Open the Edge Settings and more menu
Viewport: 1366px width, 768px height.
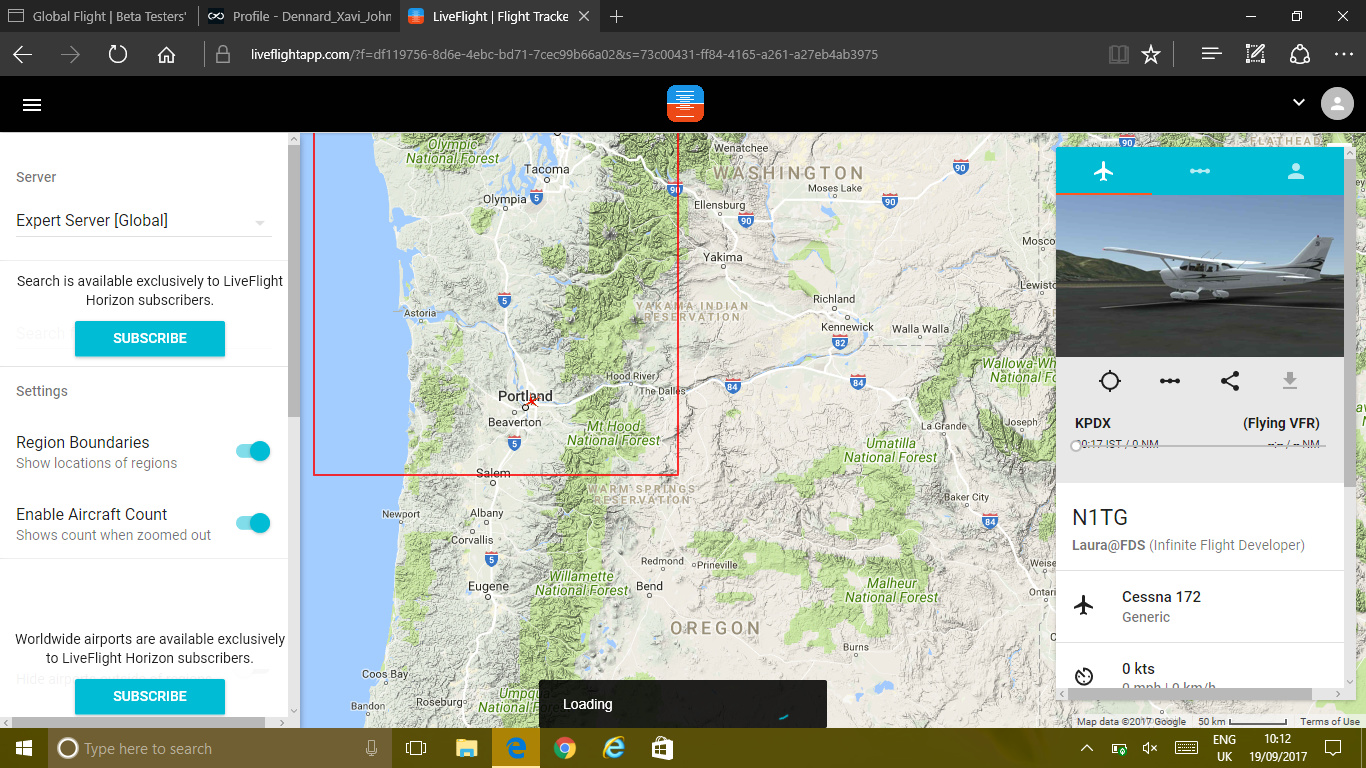(1343, 55)
